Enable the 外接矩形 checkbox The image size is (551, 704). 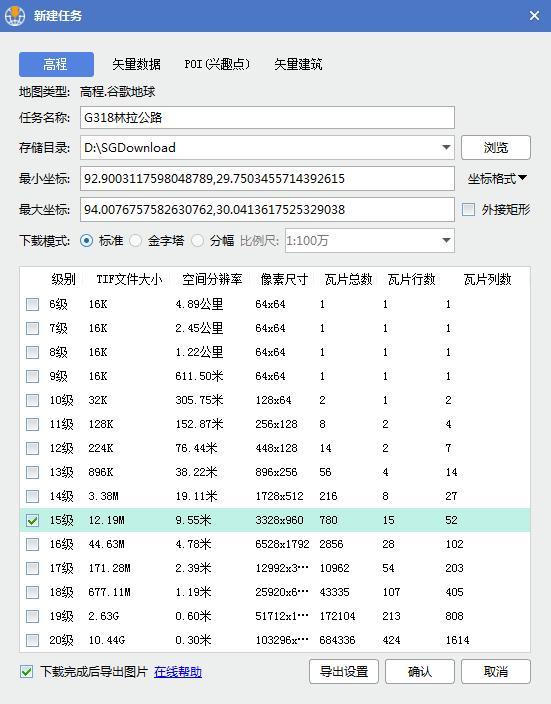click(x=468, y=209)
